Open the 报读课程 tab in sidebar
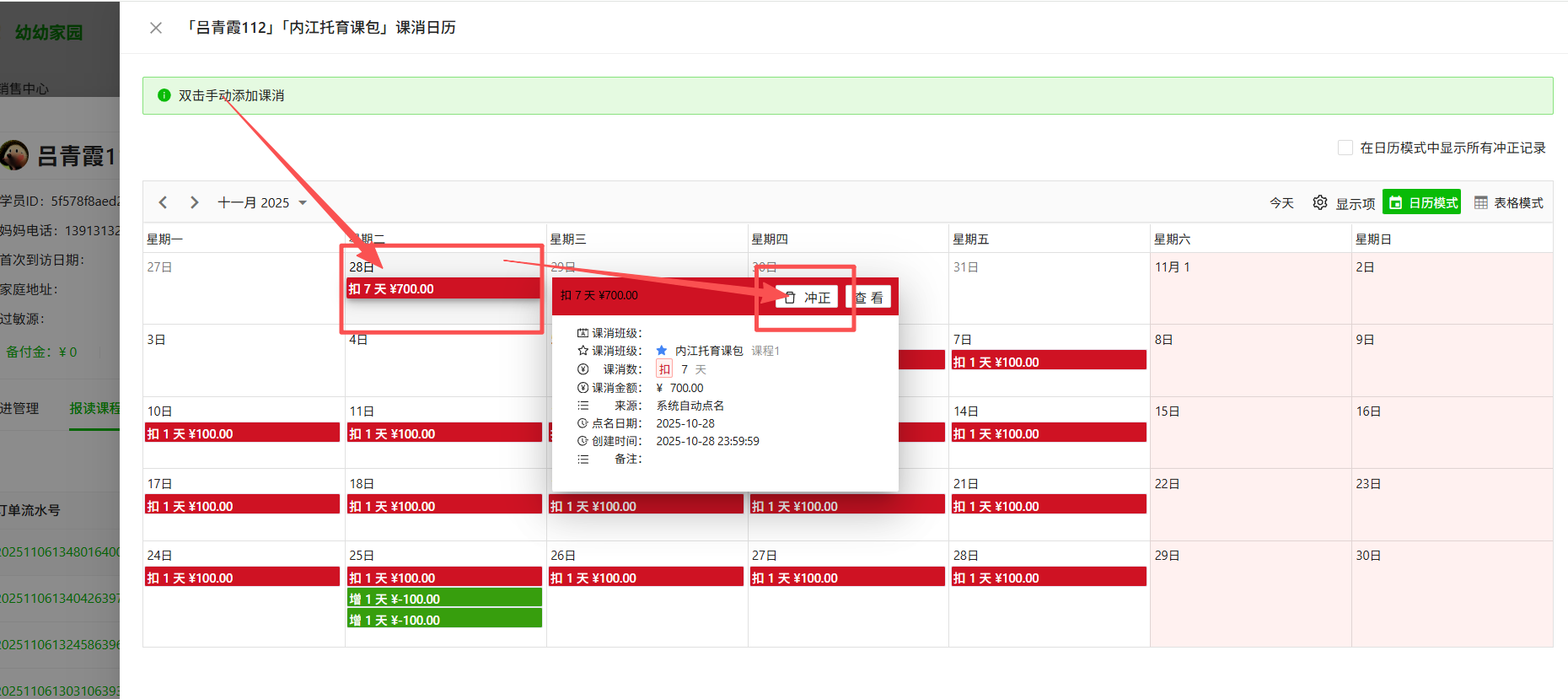Screen dimensions: 1568x699 (x=94, y=408)
